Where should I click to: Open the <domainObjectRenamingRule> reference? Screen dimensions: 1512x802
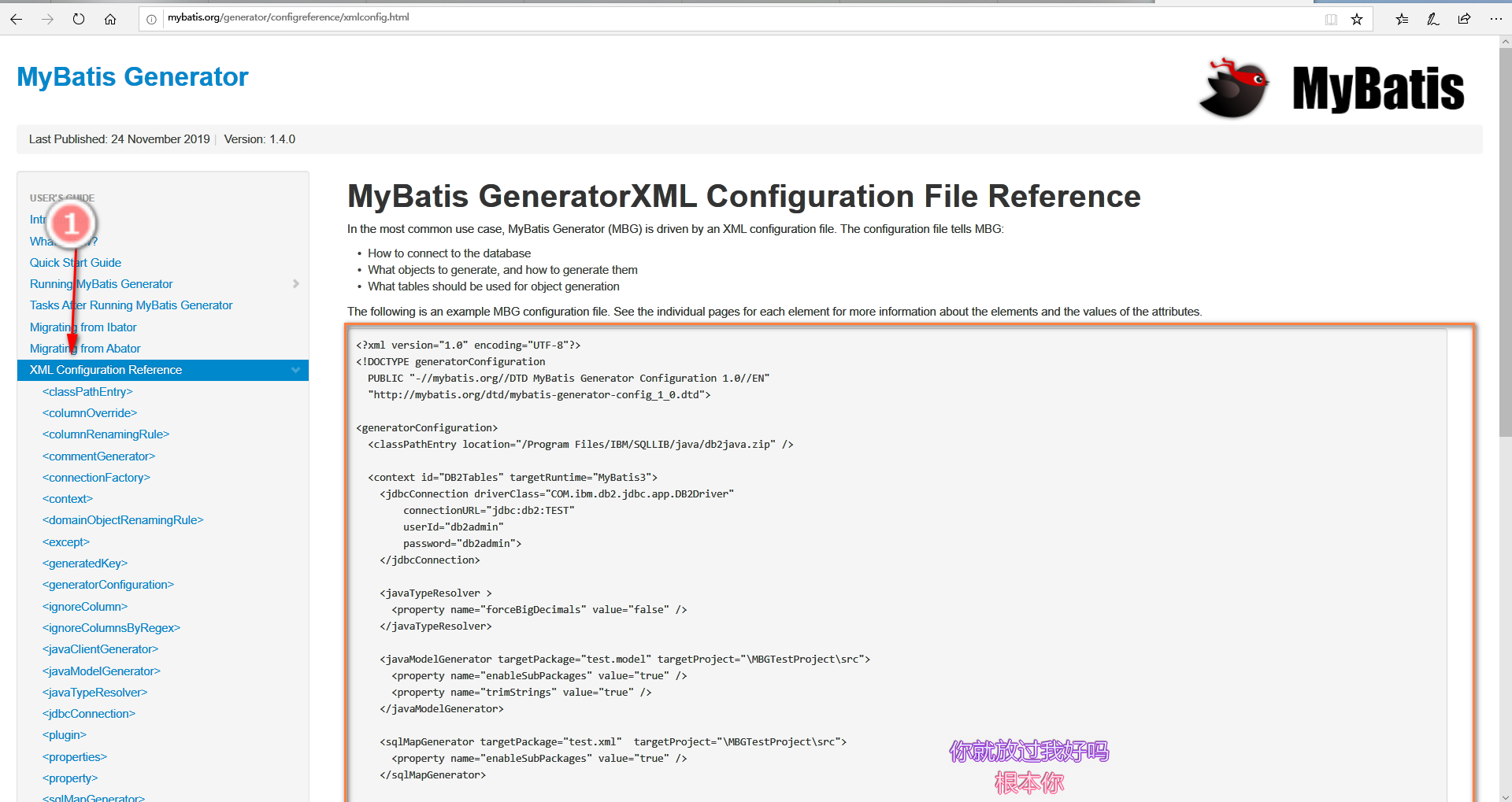pos(123,520)
